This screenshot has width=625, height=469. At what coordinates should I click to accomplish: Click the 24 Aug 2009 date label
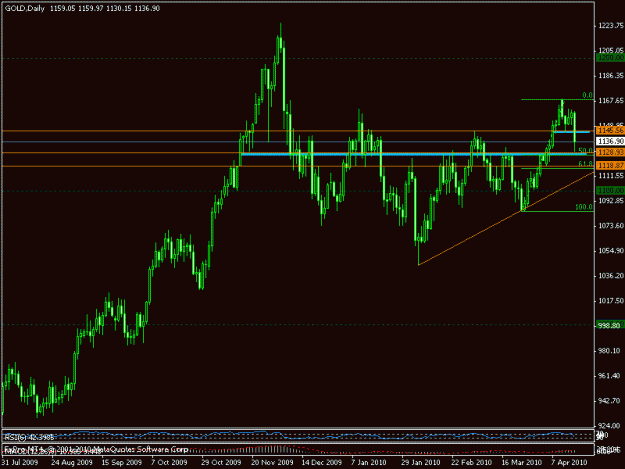[x=72, y=462]
